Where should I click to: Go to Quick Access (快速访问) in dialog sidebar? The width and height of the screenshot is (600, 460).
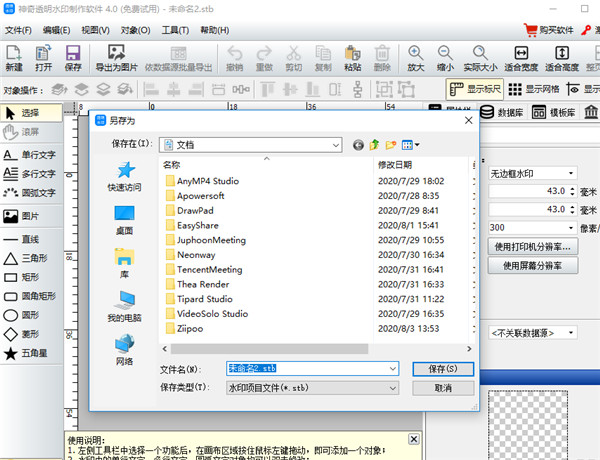tap(125, 177)
